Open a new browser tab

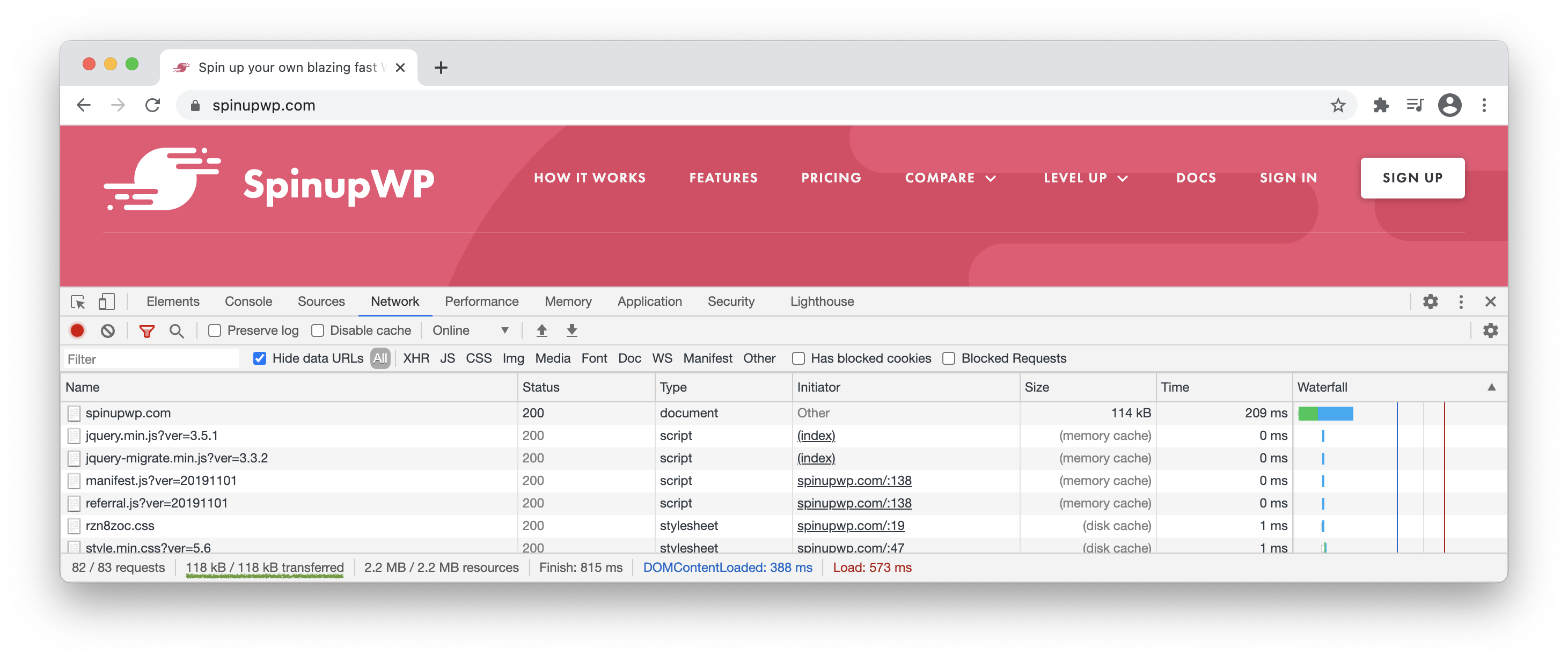coord(441,68)
